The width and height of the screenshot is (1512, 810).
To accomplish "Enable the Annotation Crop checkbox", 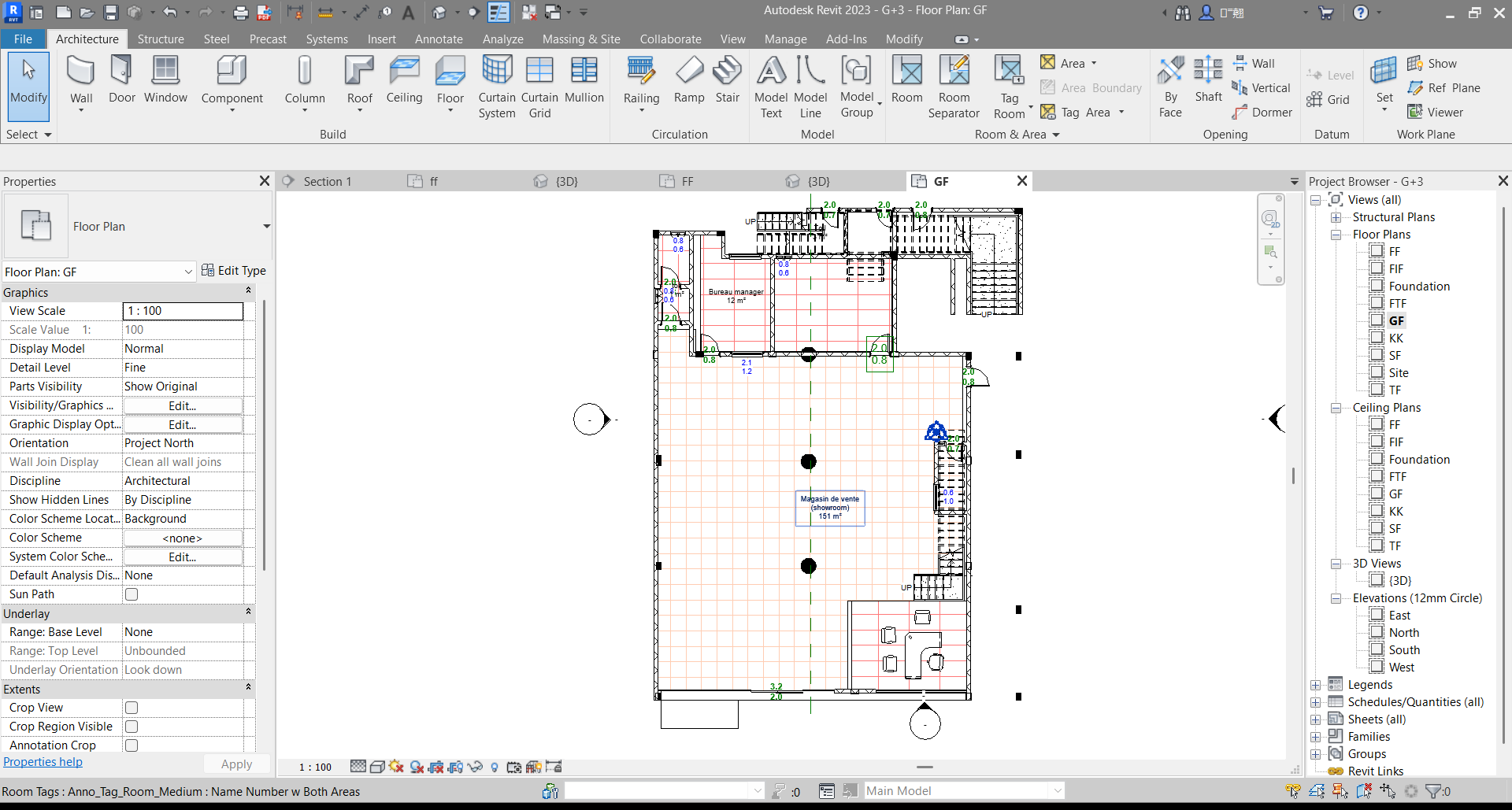I will tap(132, 745).
